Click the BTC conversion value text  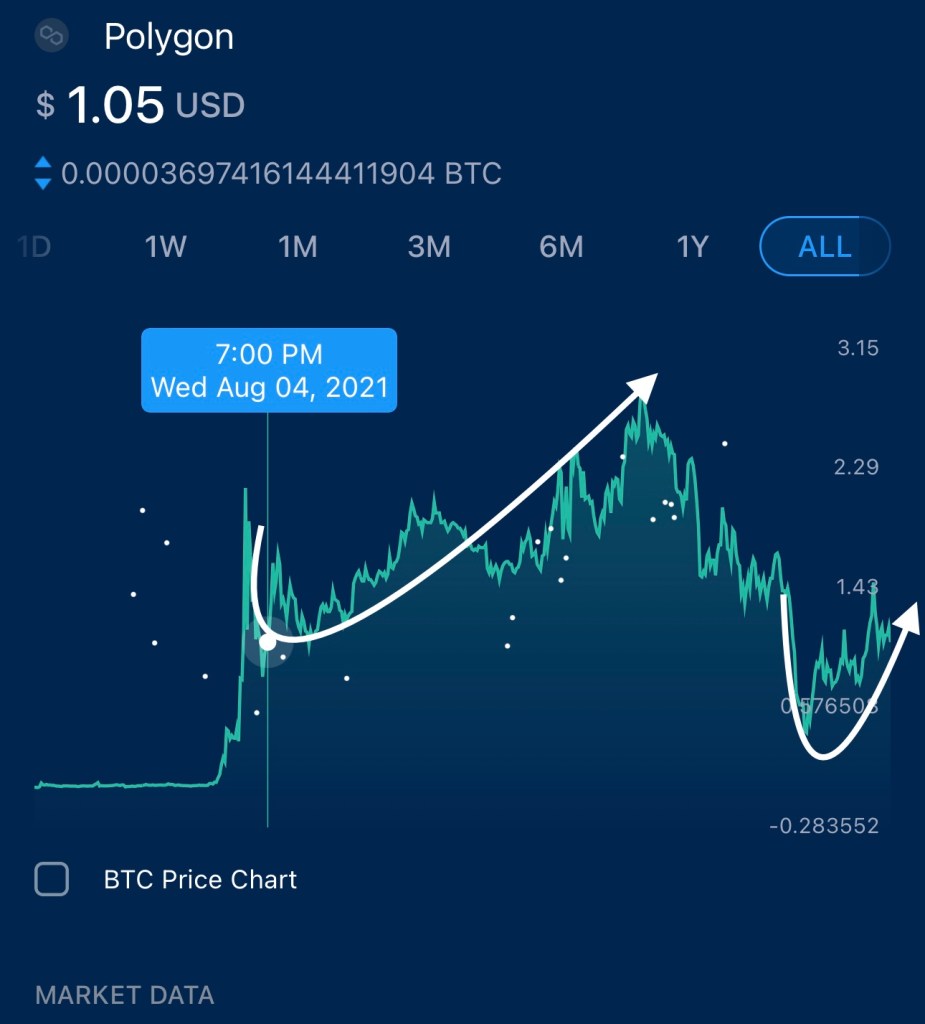[281, 174]
